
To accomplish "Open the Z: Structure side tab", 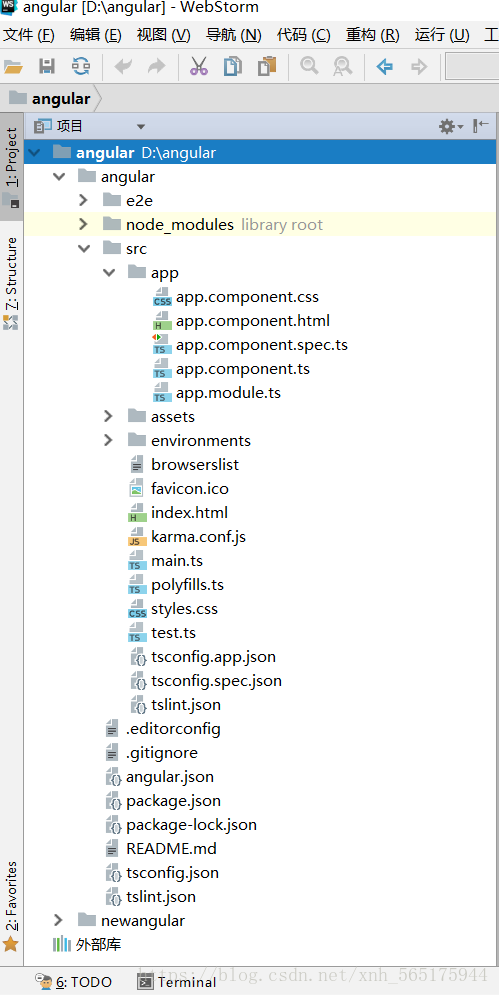I will 11,284.
